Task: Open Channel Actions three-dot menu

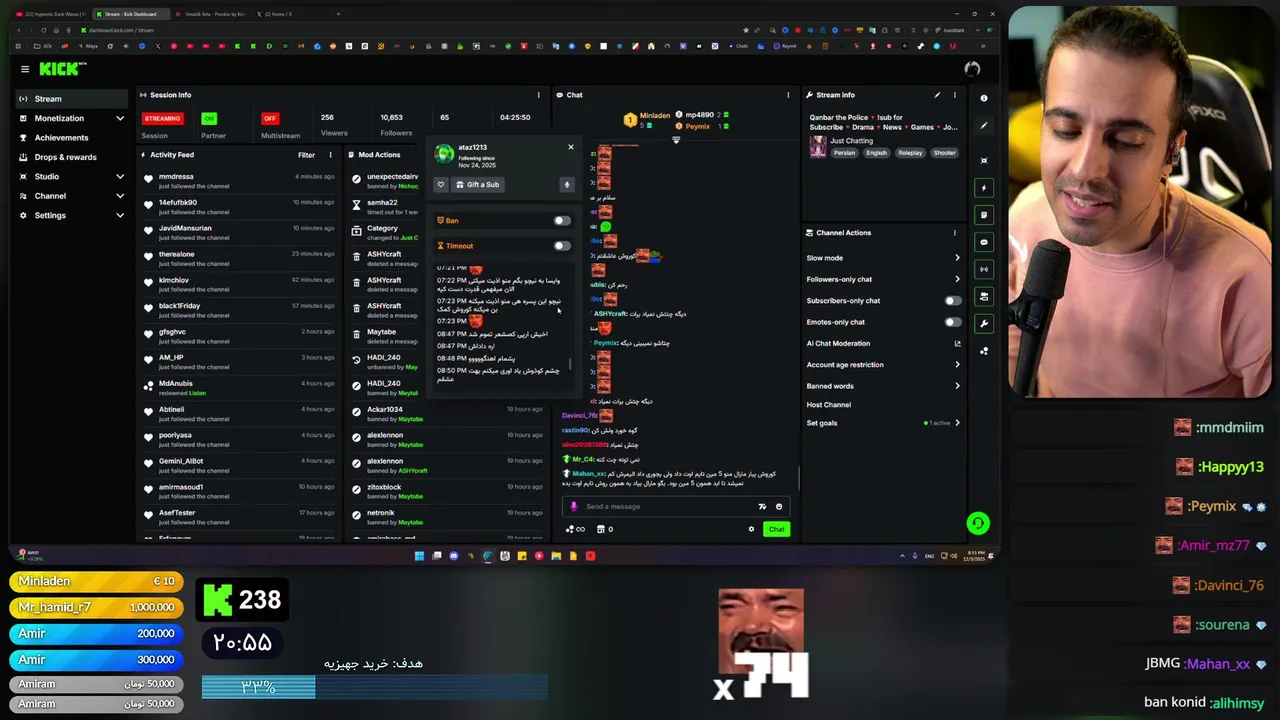Action: coord(954,233)
